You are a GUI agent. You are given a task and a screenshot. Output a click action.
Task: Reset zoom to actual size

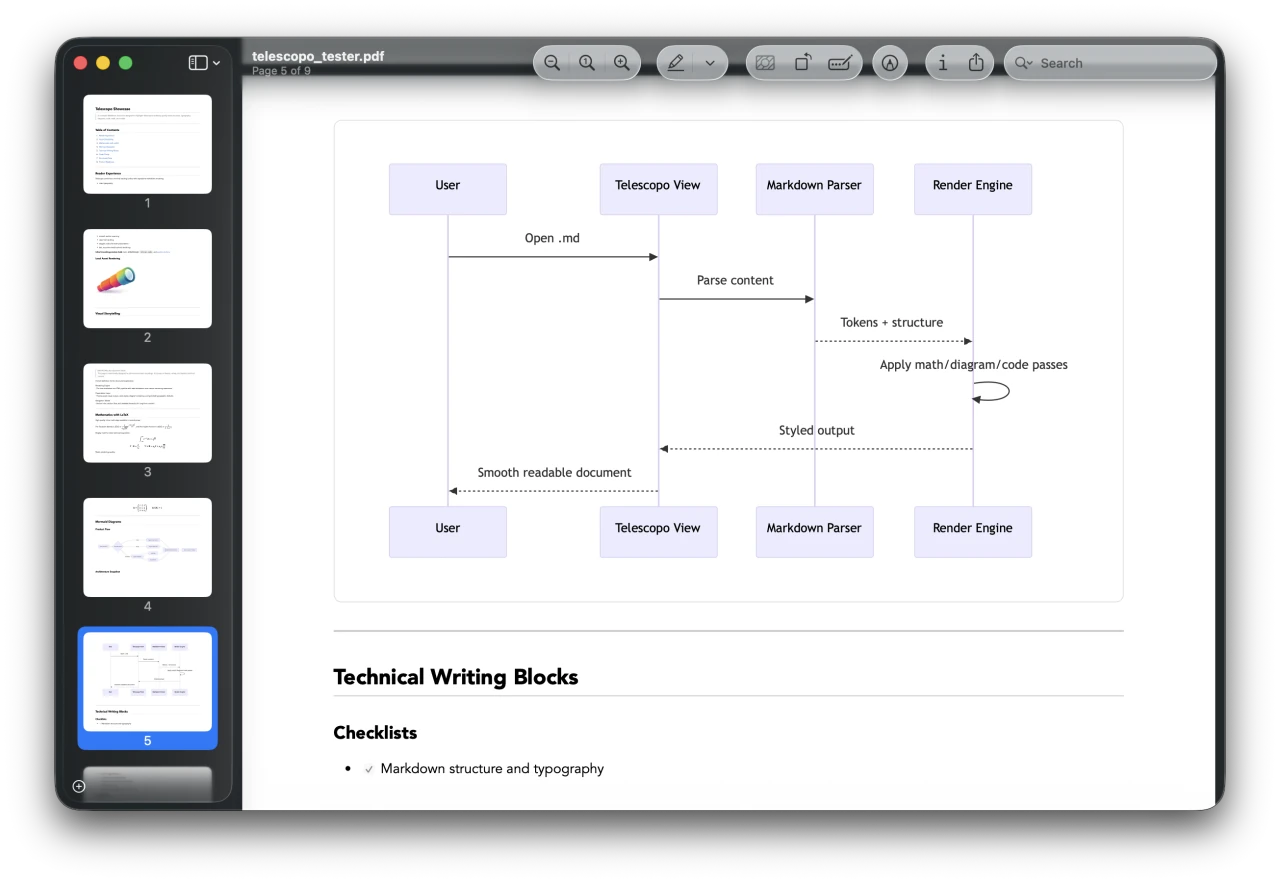pos(587,62)
